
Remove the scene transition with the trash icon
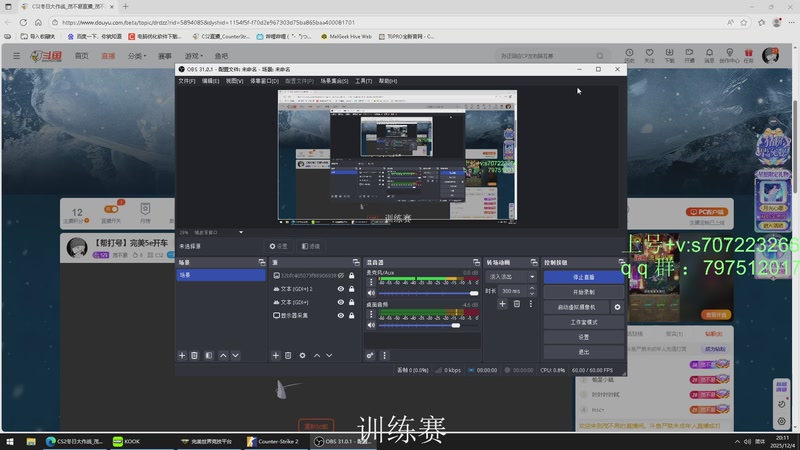point(517,304)
